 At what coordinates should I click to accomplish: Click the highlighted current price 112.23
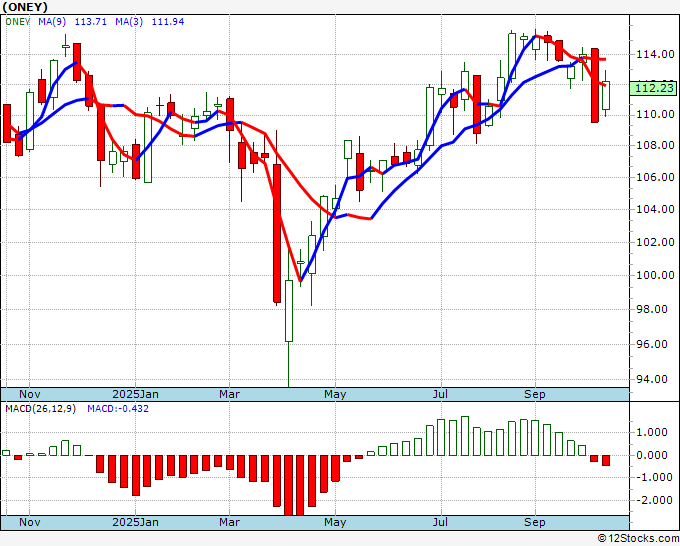click(654, 88)
